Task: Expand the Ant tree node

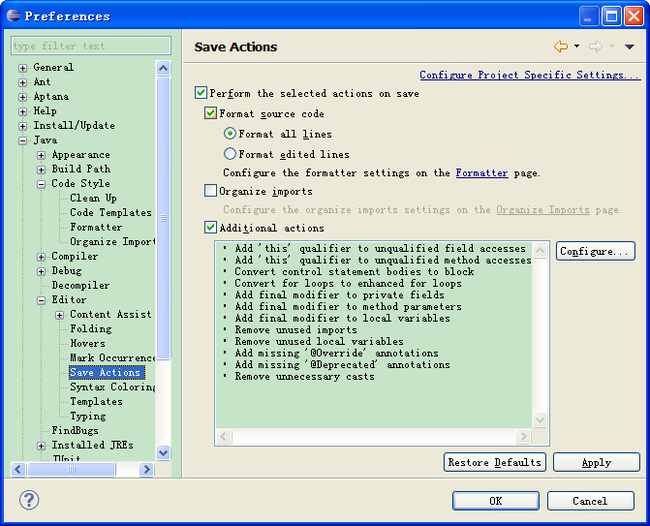Action: tap(23, 82)
